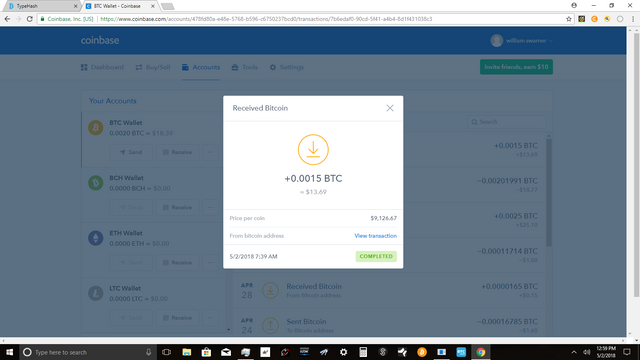The height and width of the screenshot is (360, 640).
Task: Click Receive under BTC Wallet
Action: click(178, 152)
